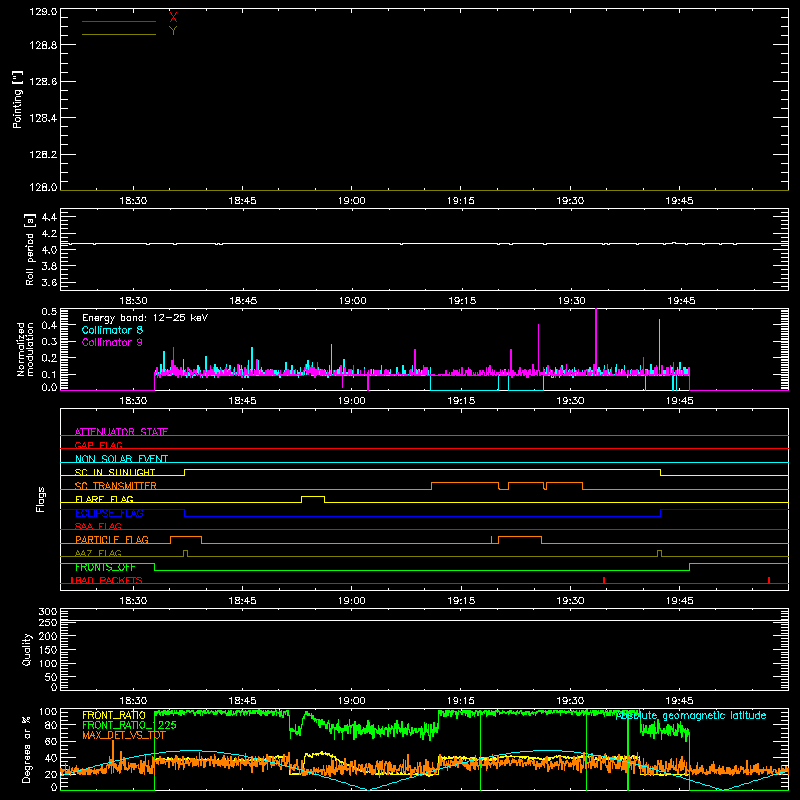This screenshot has width=800, height=800.
Task: Click the BAD_PACKETS red tick near 19:34
Action: pyautogui.click(x=604, y=580)
